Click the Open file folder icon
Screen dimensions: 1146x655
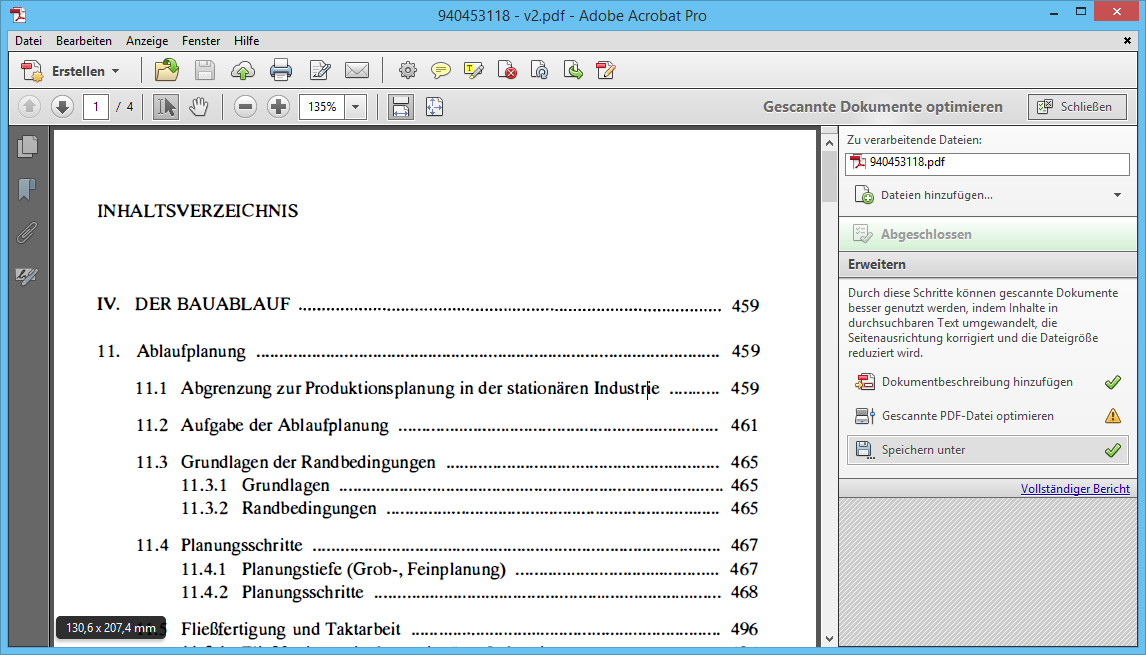(166, 70)
